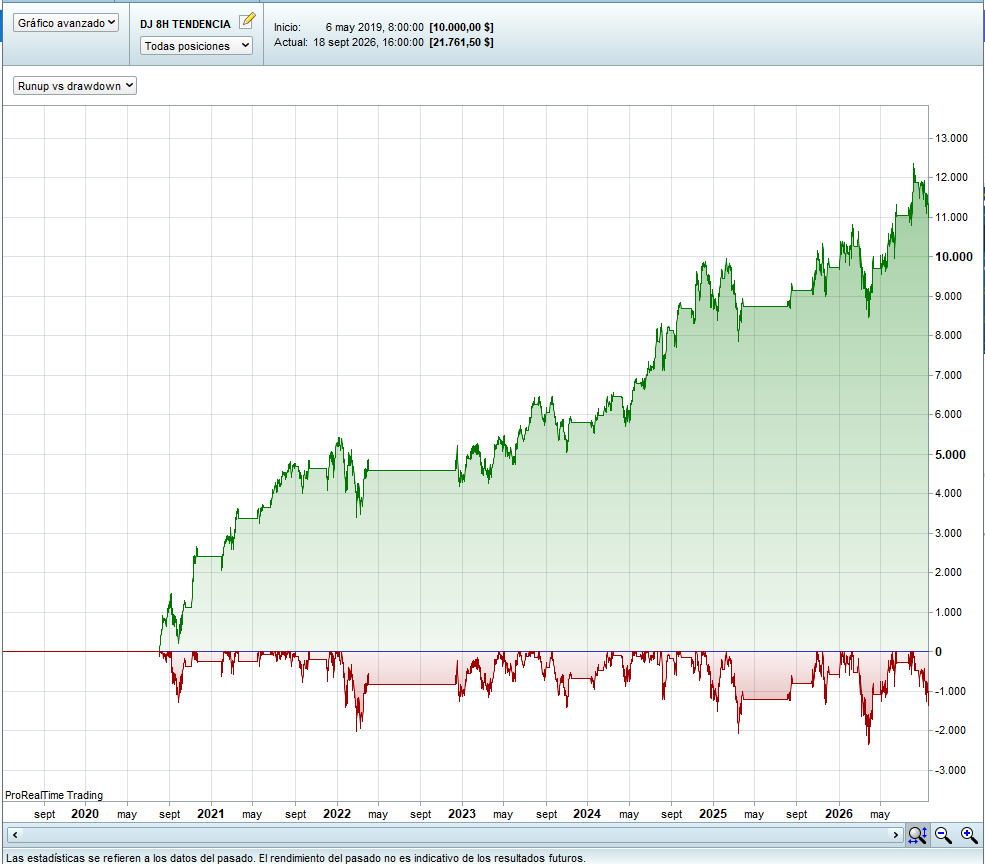The image size is (985, 864).
Task: Click the horizontal scrollbar track
Action: tap(455, 835)
